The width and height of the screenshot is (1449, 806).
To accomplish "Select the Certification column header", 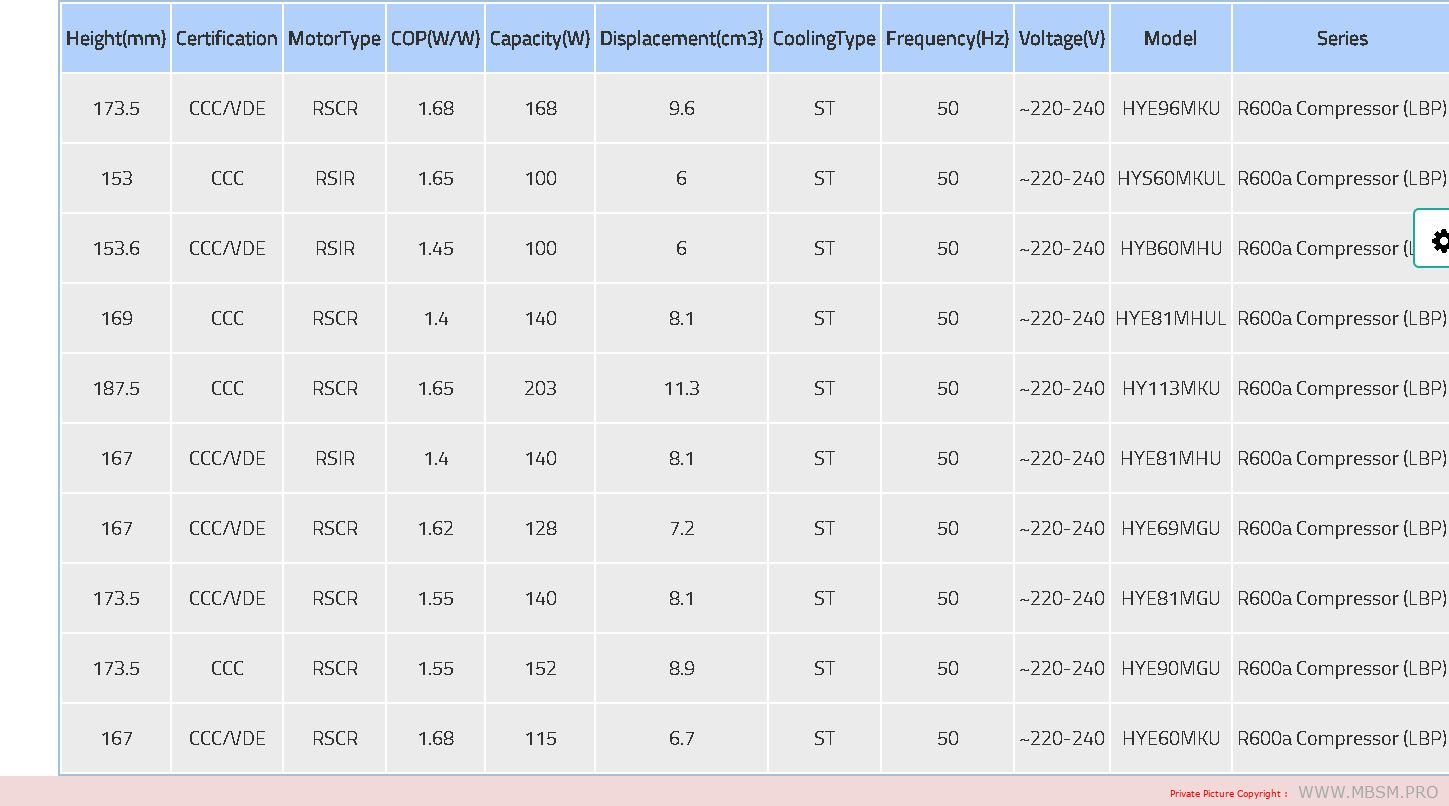I will (x=227, y=39).
